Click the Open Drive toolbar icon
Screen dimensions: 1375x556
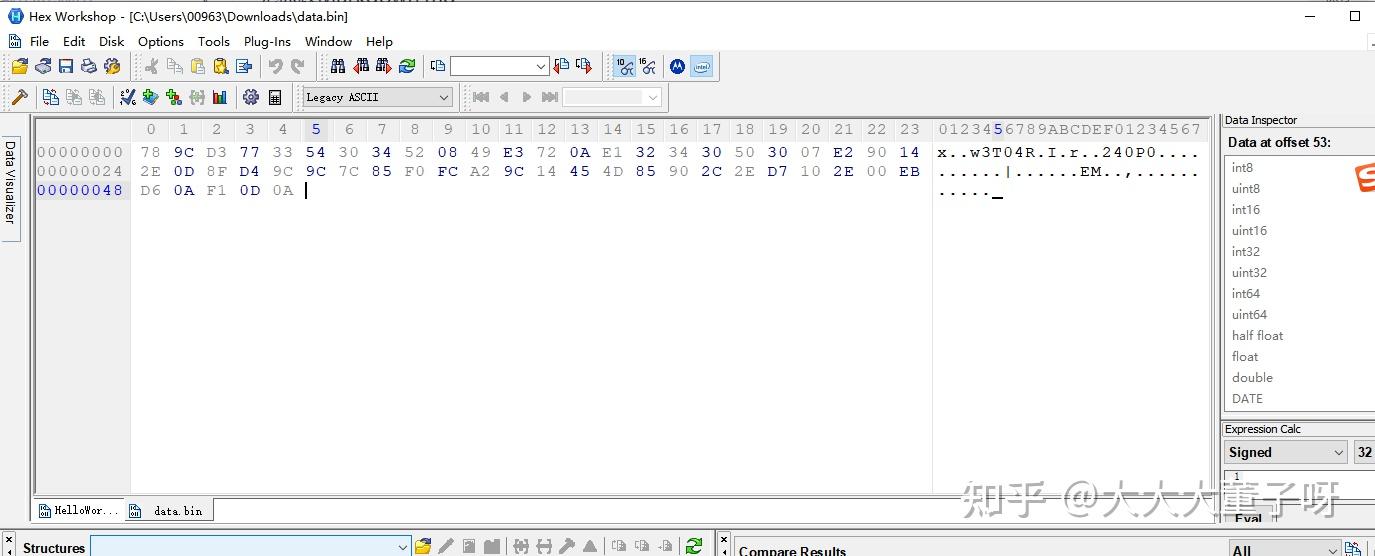click(43, 66)
